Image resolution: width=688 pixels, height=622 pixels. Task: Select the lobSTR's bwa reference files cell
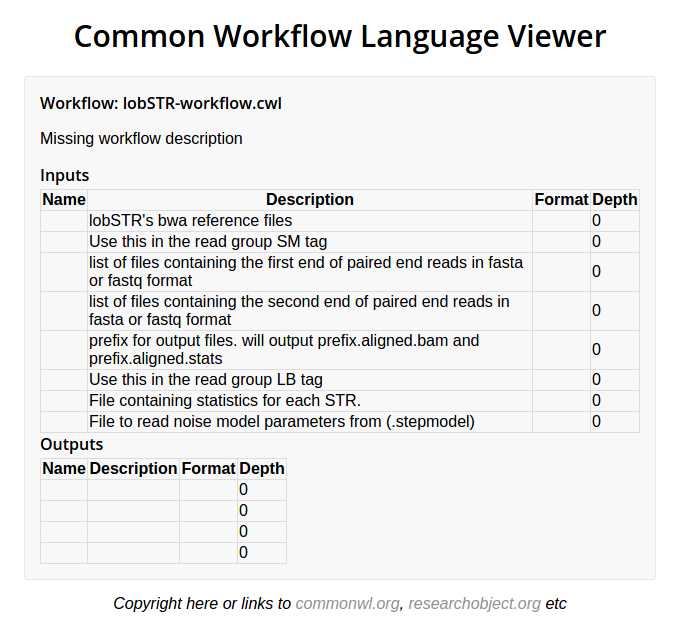click(310, 221)
